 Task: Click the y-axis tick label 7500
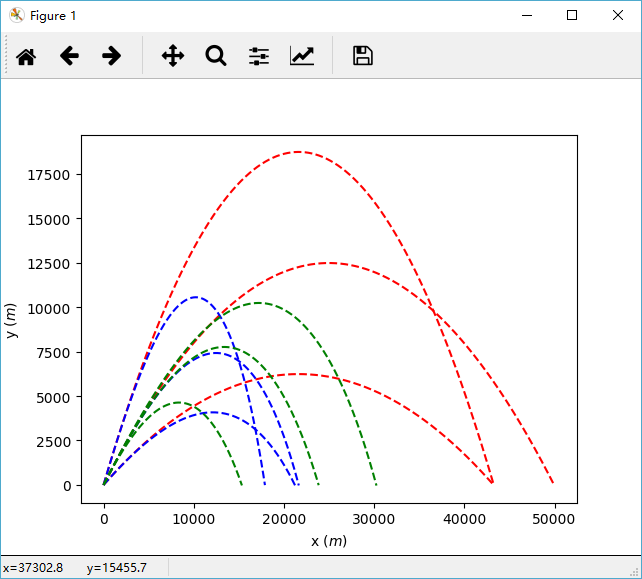[x=53, y=353]
